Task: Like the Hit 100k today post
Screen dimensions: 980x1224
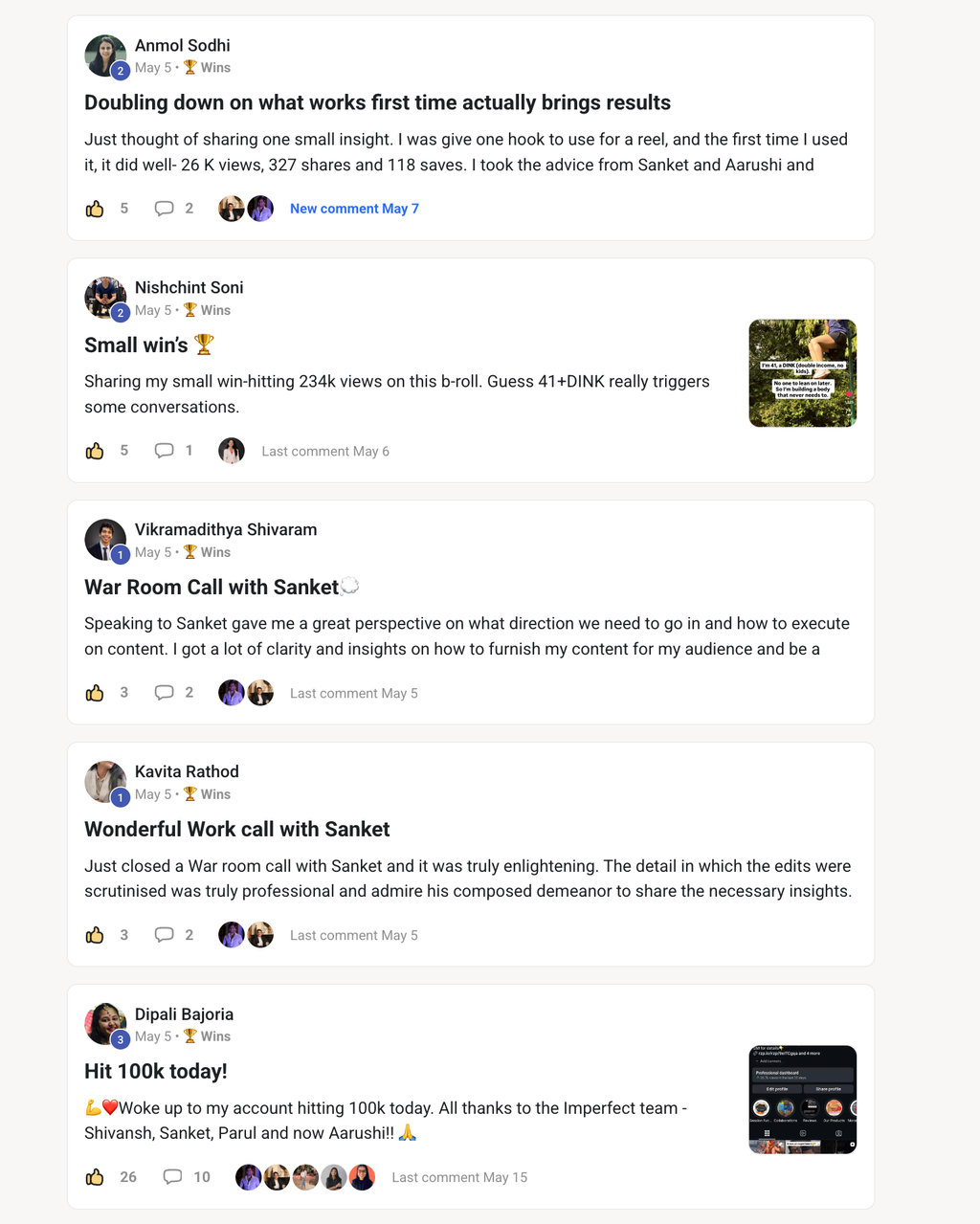Action: [x=95, y=1177]
